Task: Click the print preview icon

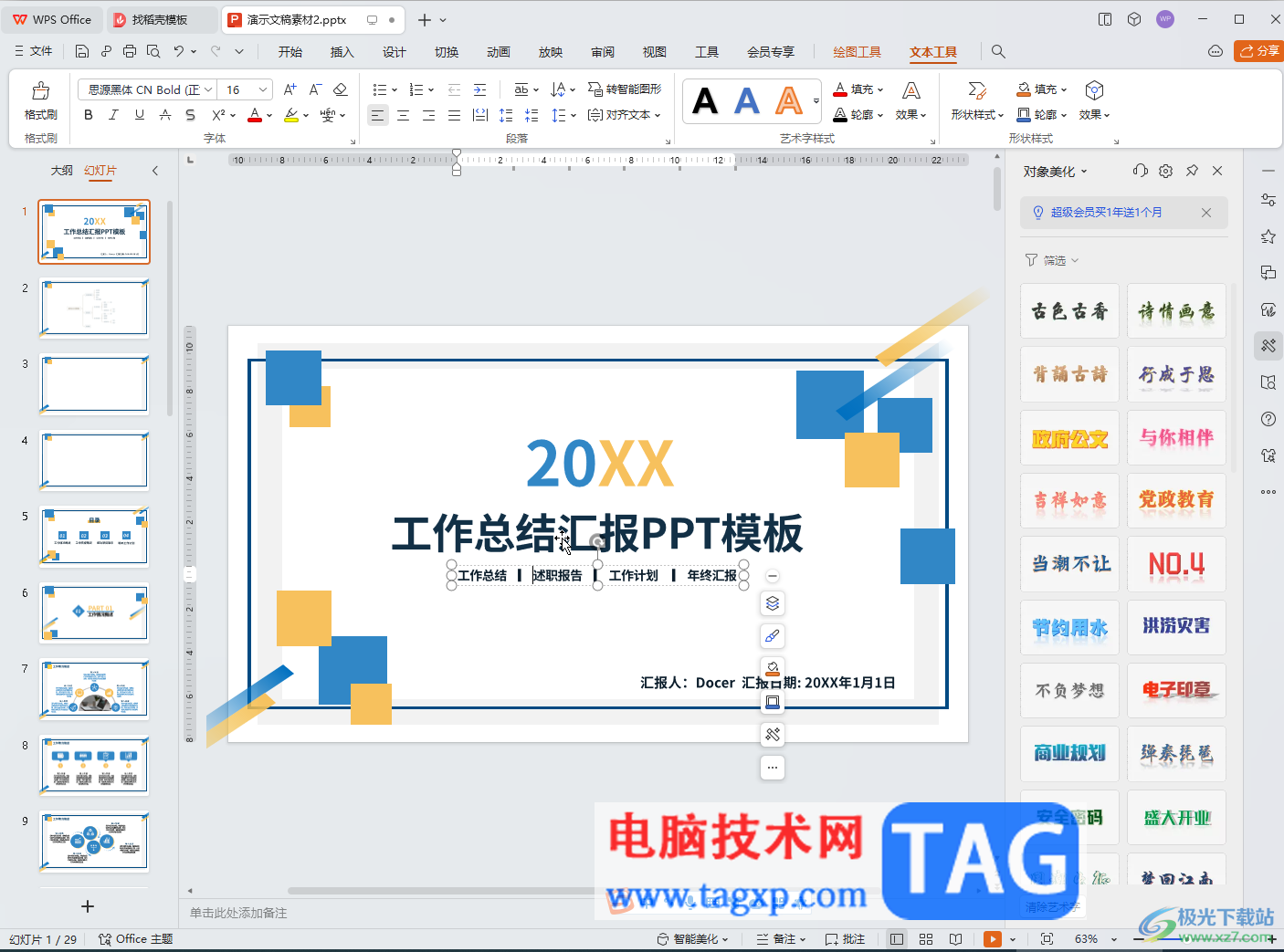Action: tap(153, 51)
